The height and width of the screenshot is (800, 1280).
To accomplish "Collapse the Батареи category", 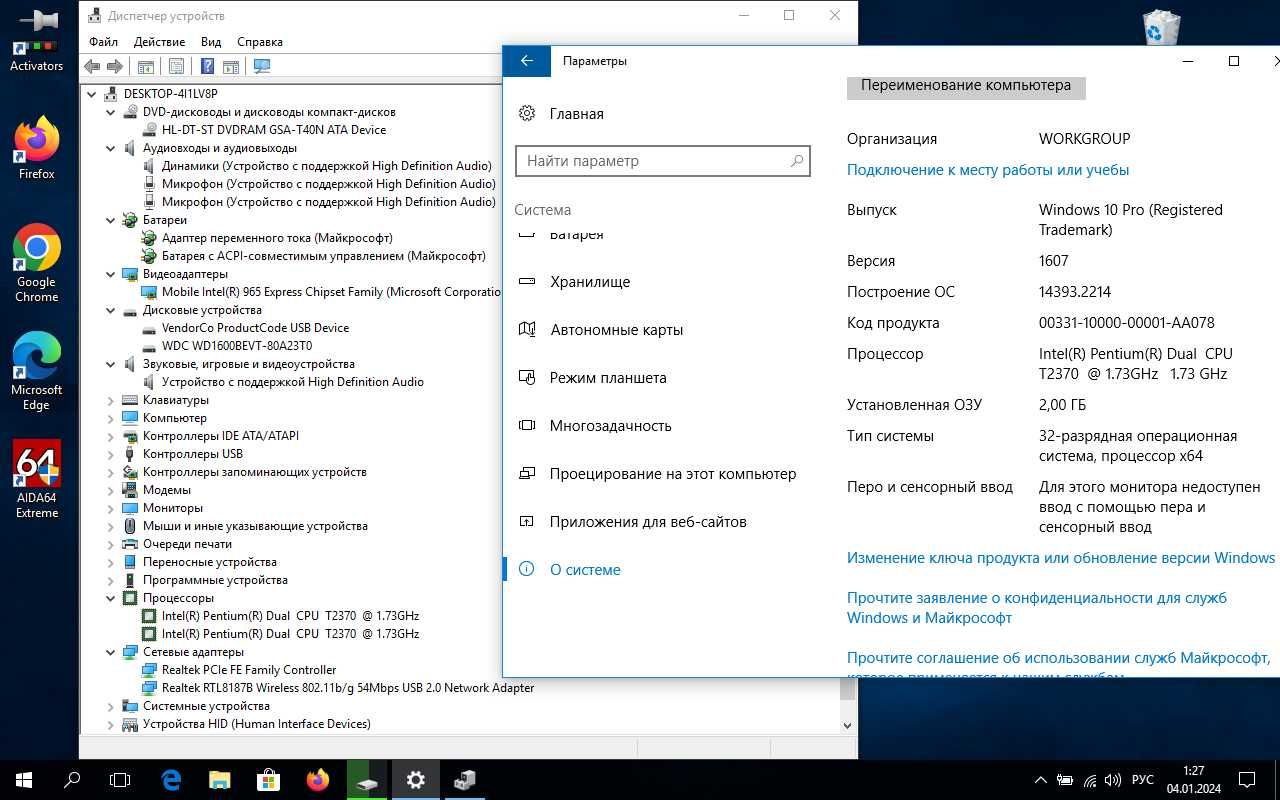I will point(111,220).
